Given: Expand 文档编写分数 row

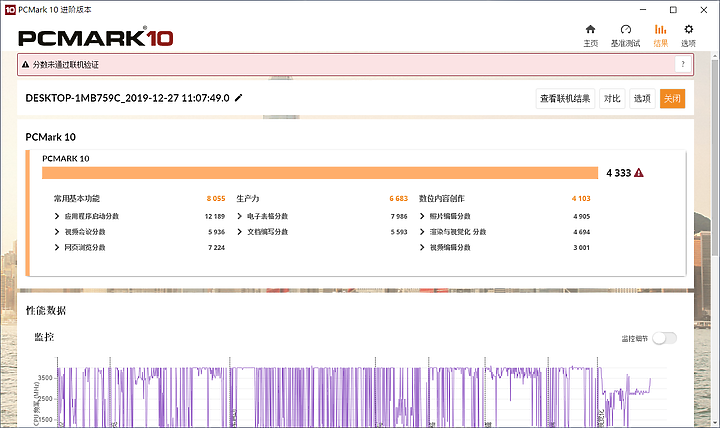Looking at the screenshot, I should click(240, 231).
